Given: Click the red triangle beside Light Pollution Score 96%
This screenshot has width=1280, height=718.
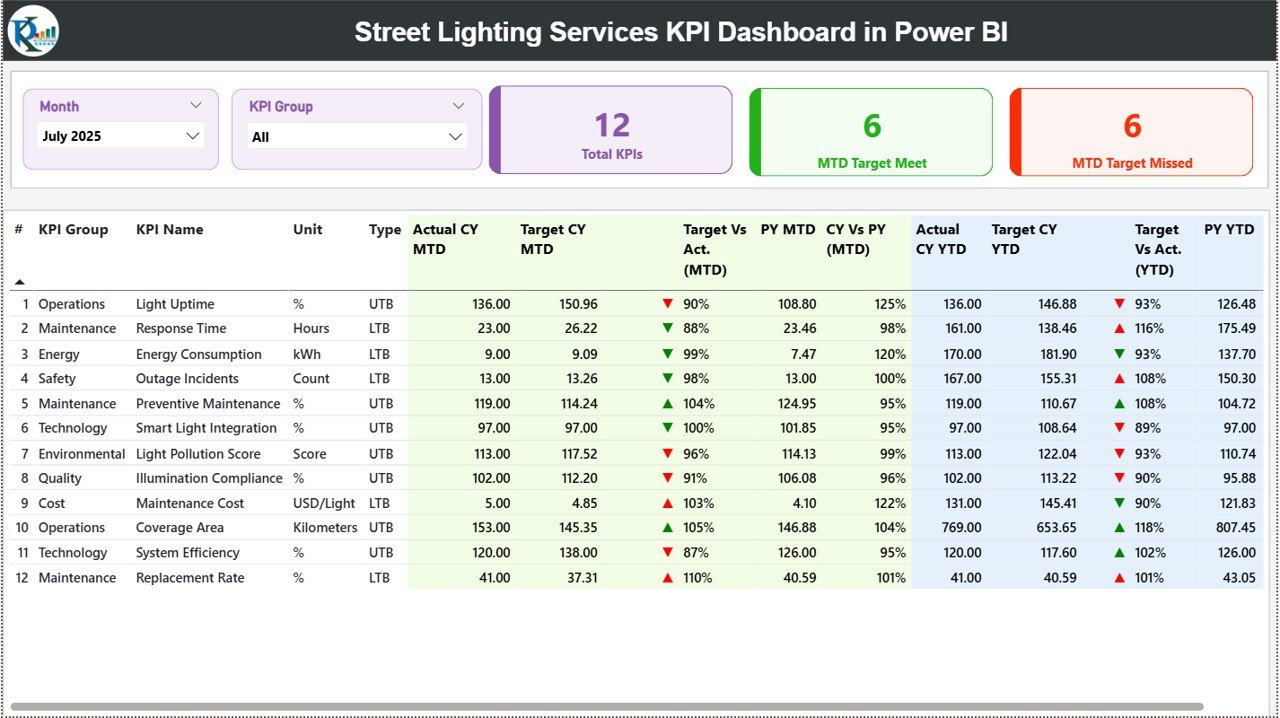Looking at the screenshot, I should [x=668, y=453].
